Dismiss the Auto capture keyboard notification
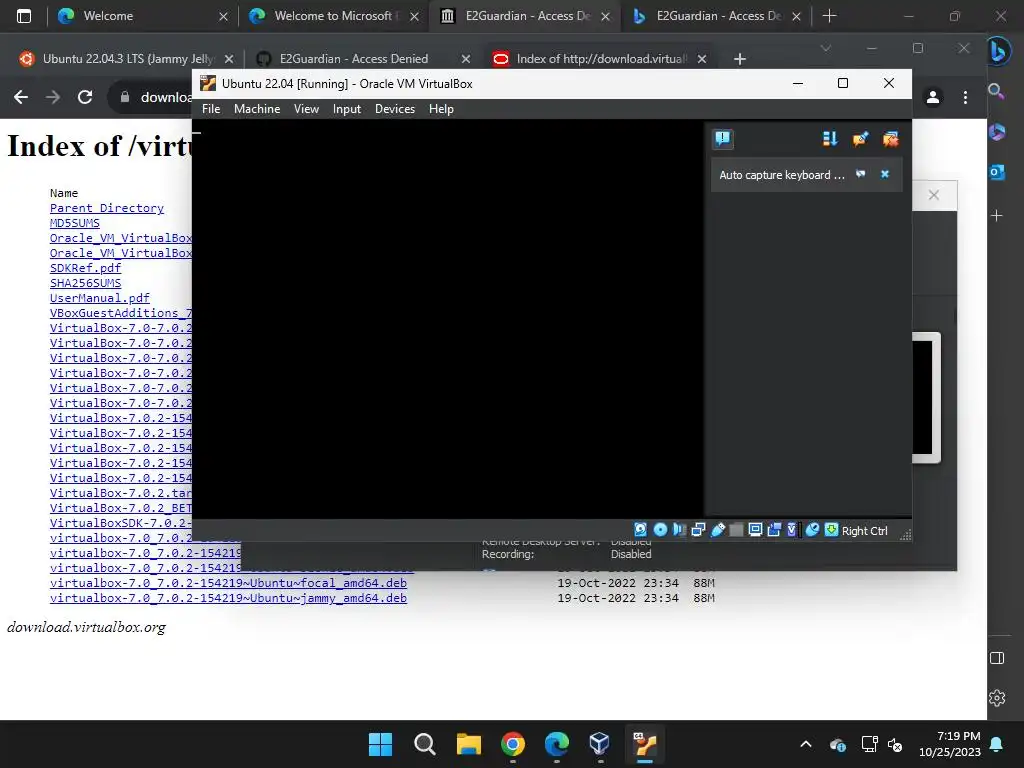The height and width of the screenshot is (768, 1024). click(x=885, y=174)
